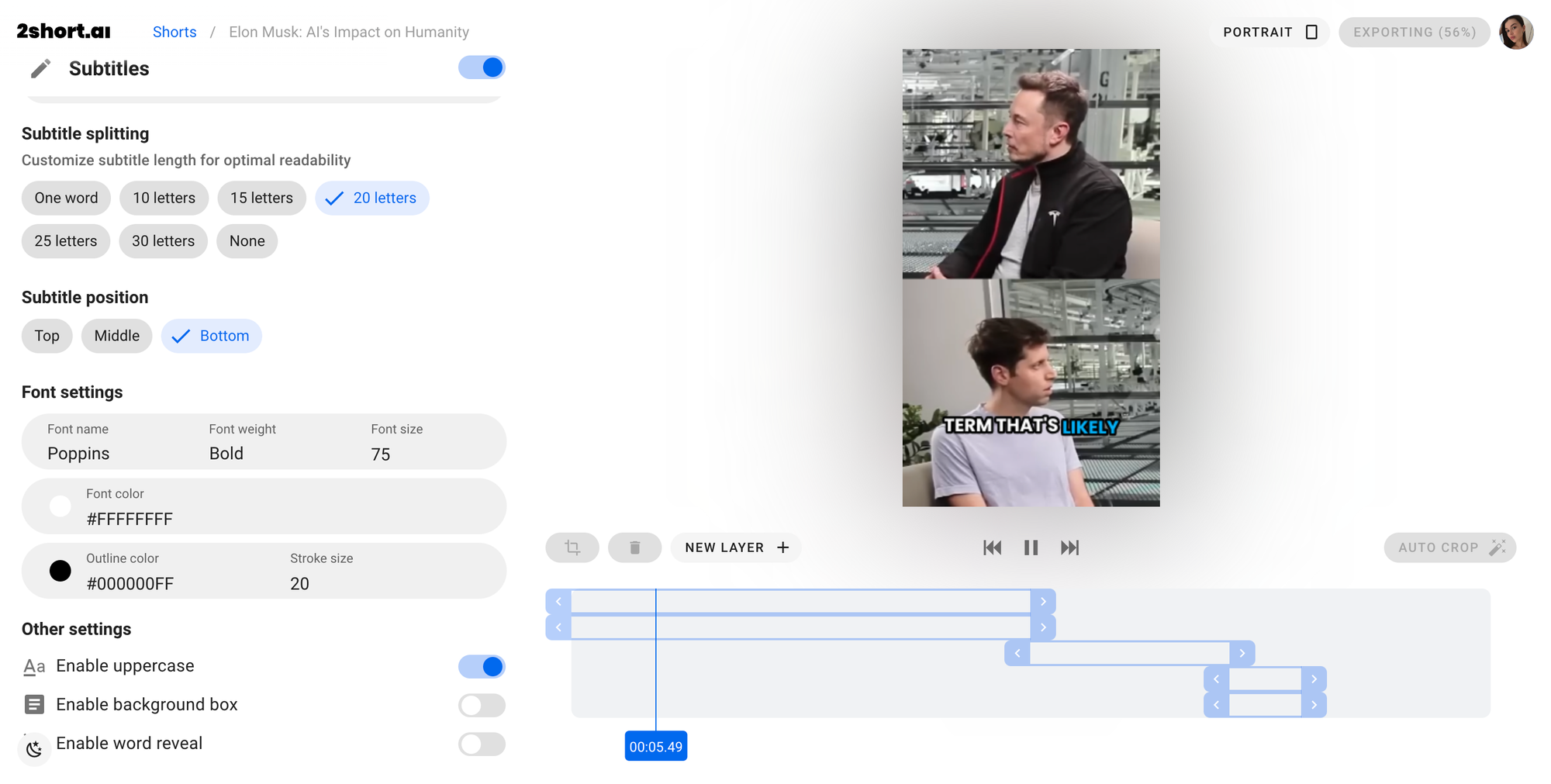The image size is (1551, 784).
Task: Set subtitle position to Middle
Action: tap(117, 336)
